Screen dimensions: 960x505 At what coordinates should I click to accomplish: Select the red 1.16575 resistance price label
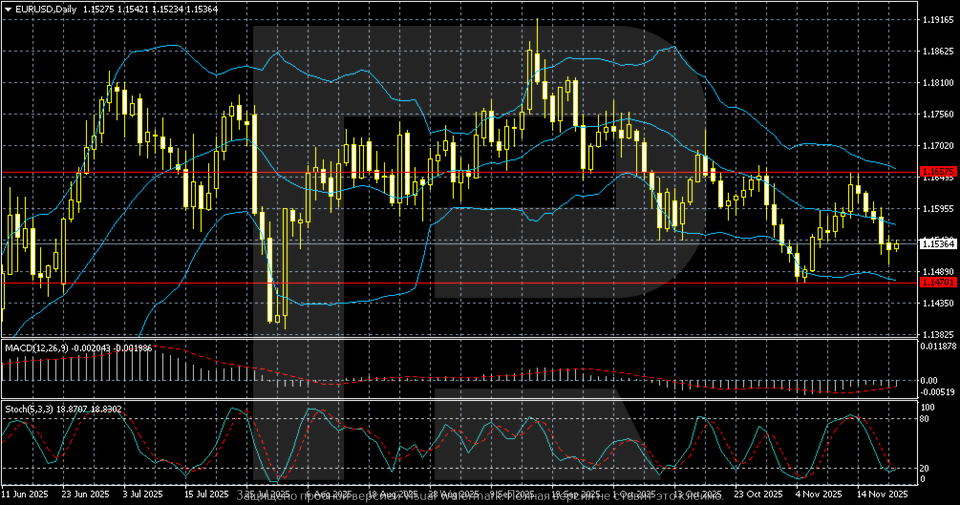click(x=938, y=172)
